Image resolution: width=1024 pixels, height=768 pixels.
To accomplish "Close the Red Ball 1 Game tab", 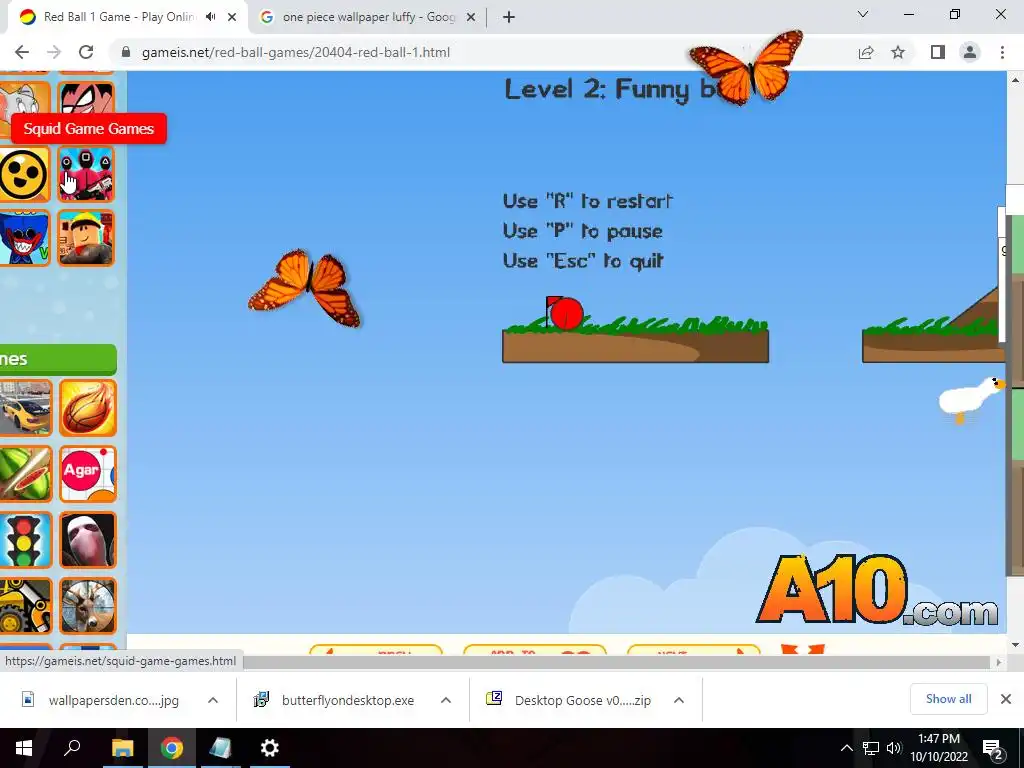I will pyautogui.click(x=232, y=18).
